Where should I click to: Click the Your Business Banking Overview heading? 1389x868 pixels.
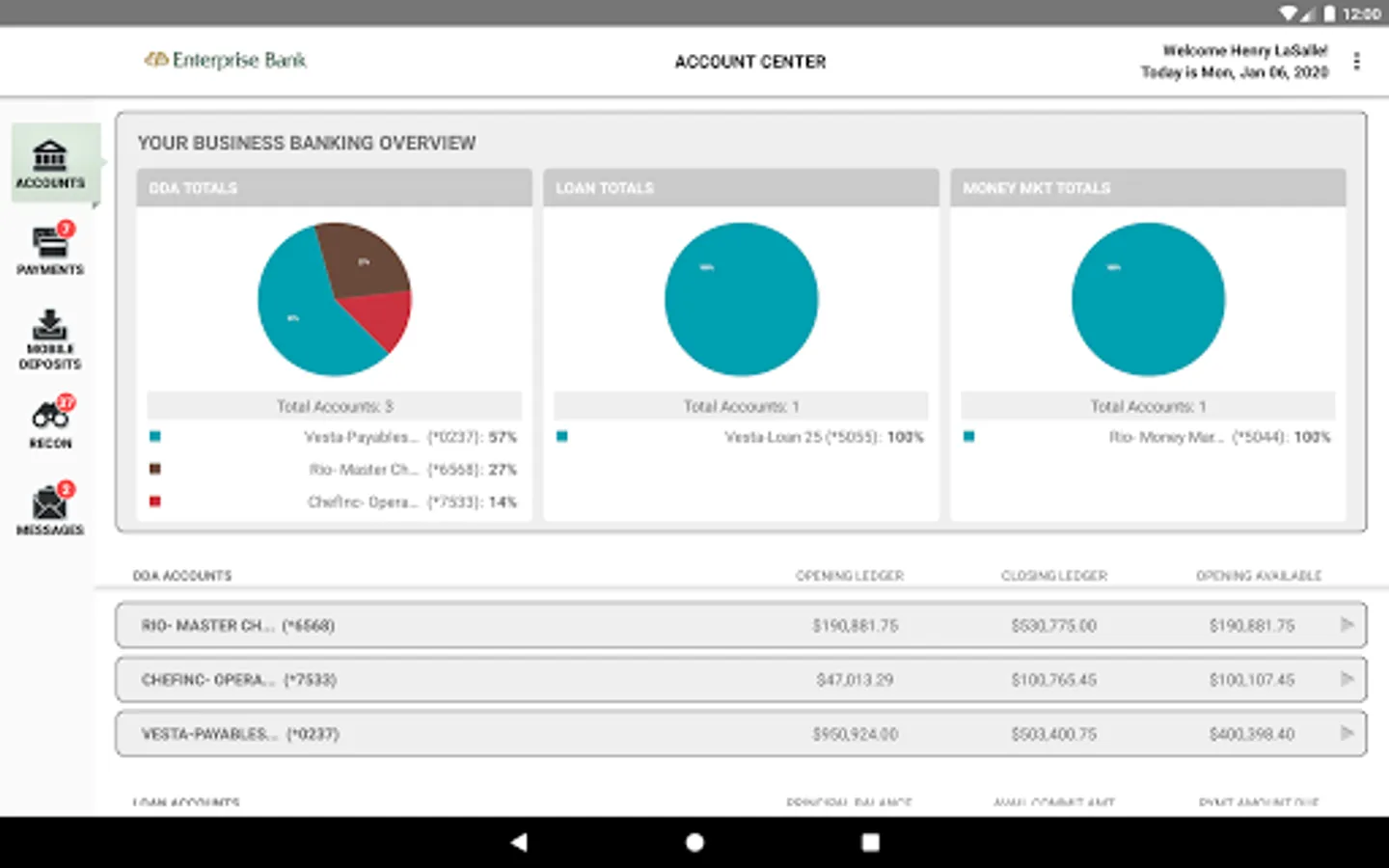(307, 143)
